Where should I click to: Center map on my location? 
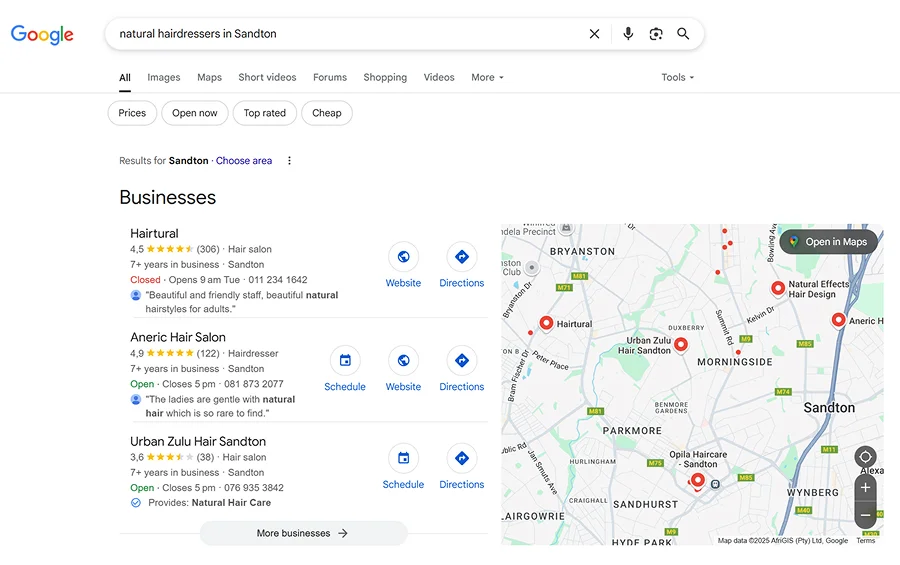click(x=865, y=457)
